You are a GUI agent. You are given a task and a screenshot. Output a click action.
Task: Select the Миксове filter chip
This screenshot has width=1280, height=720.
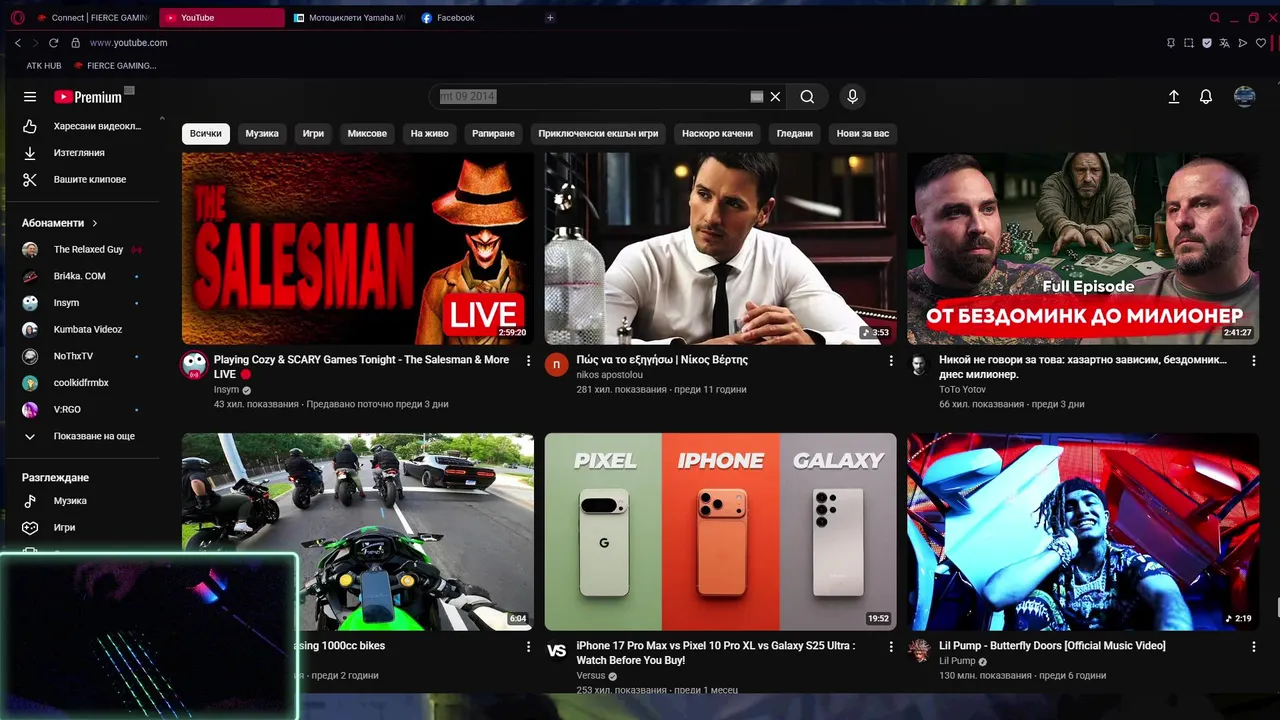coord(367,133)
